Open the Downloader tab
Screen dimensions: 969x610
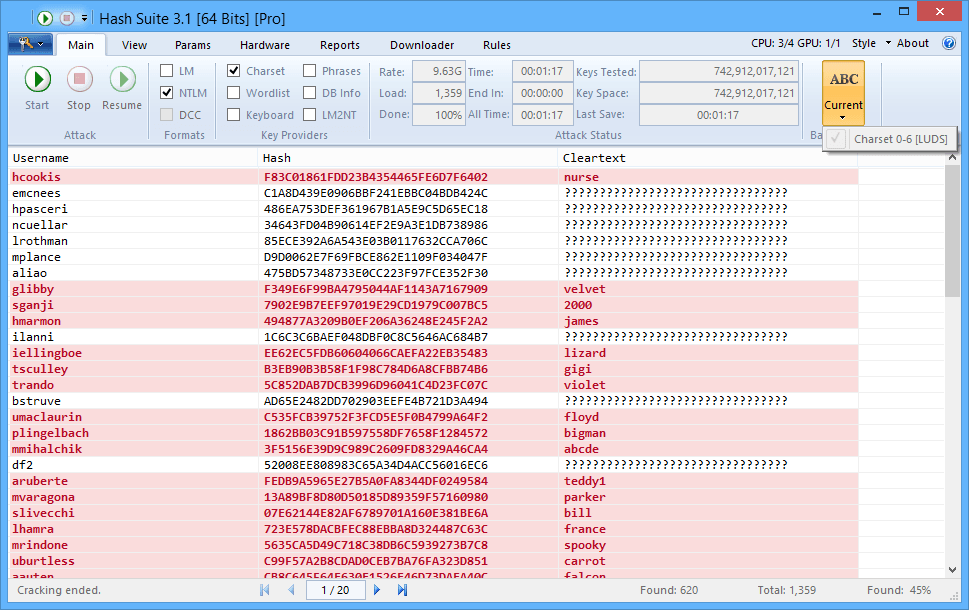pos(422,45)
